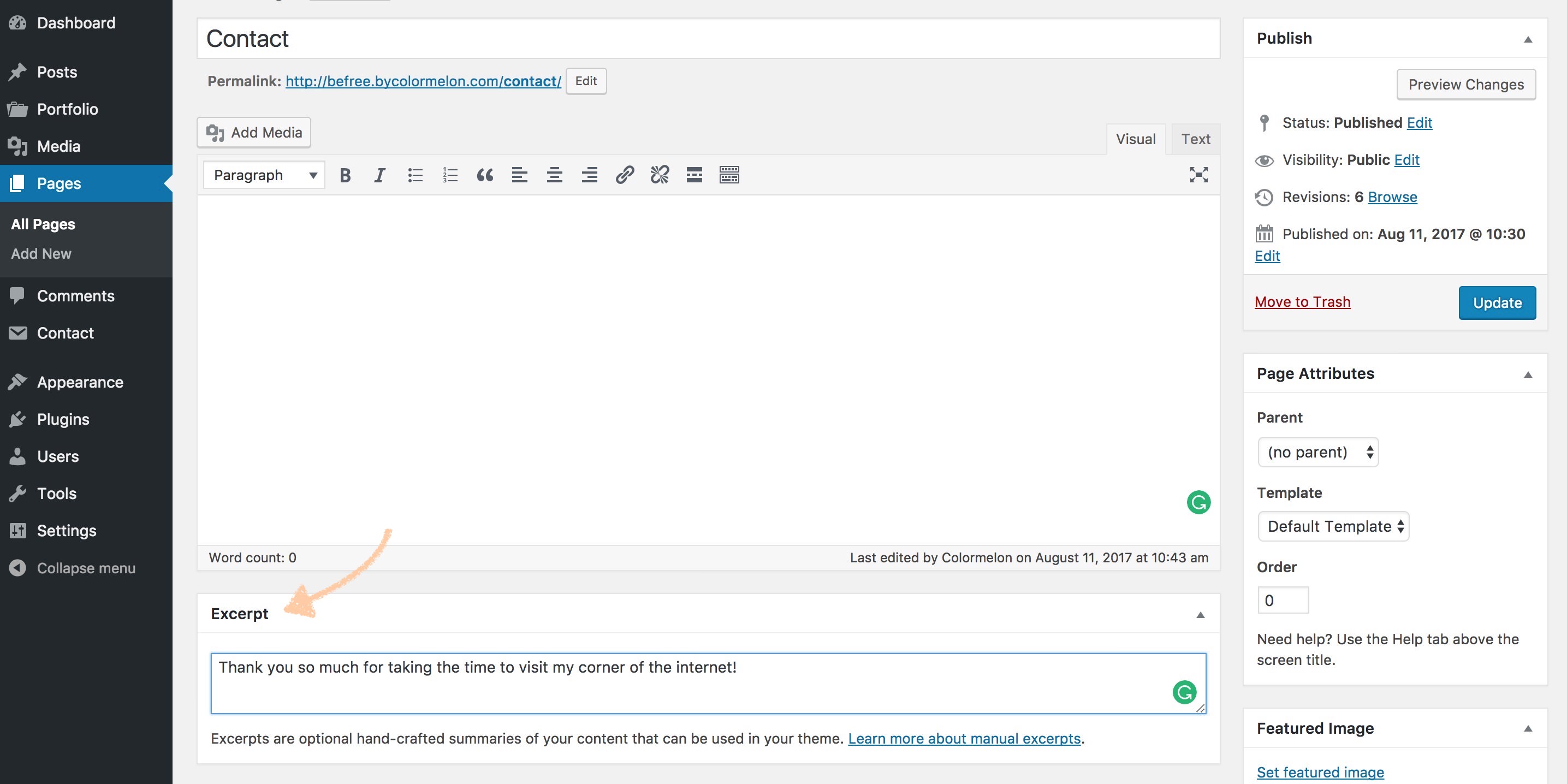Click into the page title field

[708, 38]
